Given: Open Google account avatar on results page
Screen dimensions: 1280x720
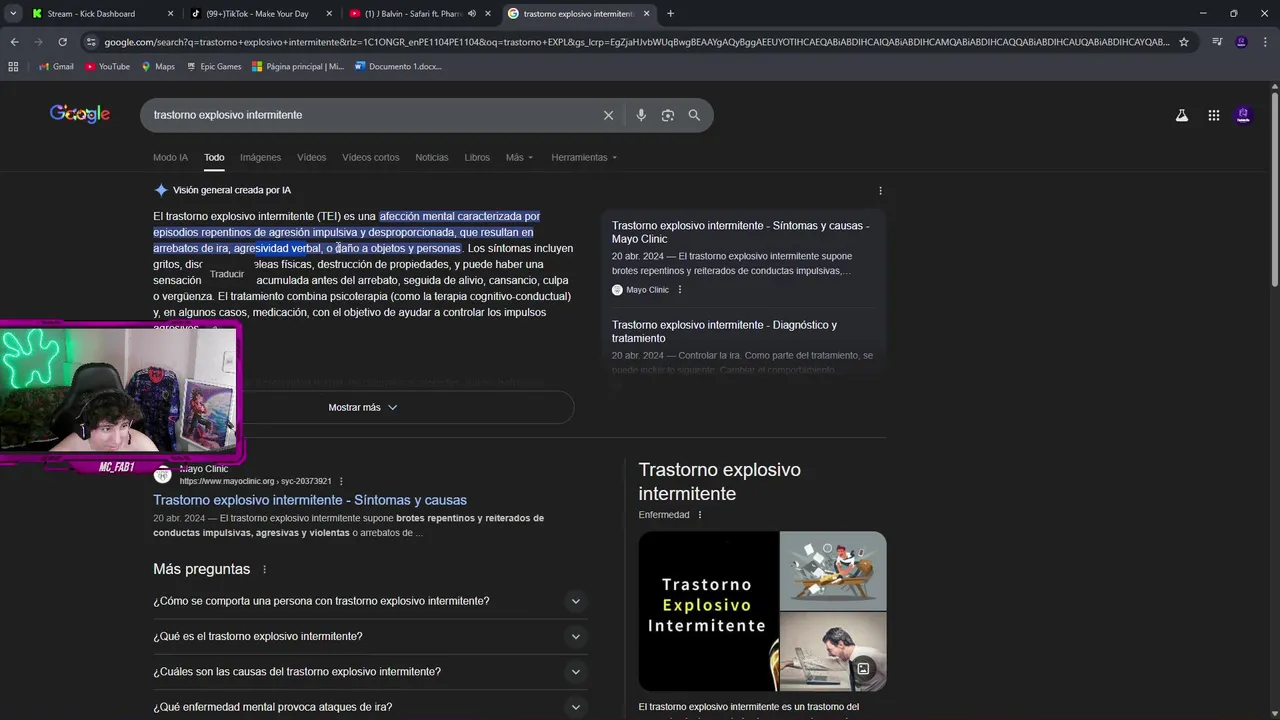Looking at the screenshot, I should click(x=1243, y=115).
